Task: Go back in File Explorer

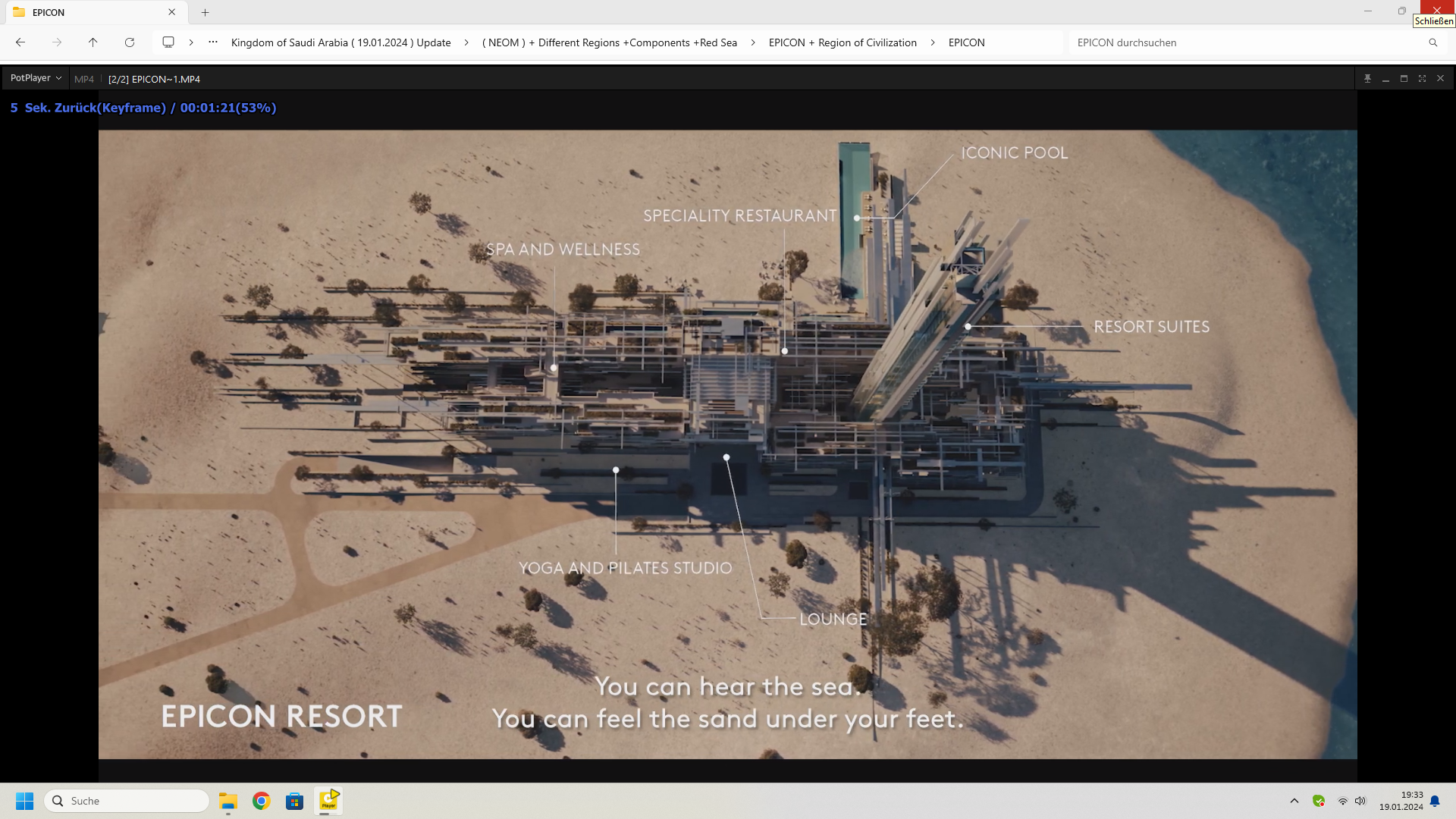Action: point(20,42)
